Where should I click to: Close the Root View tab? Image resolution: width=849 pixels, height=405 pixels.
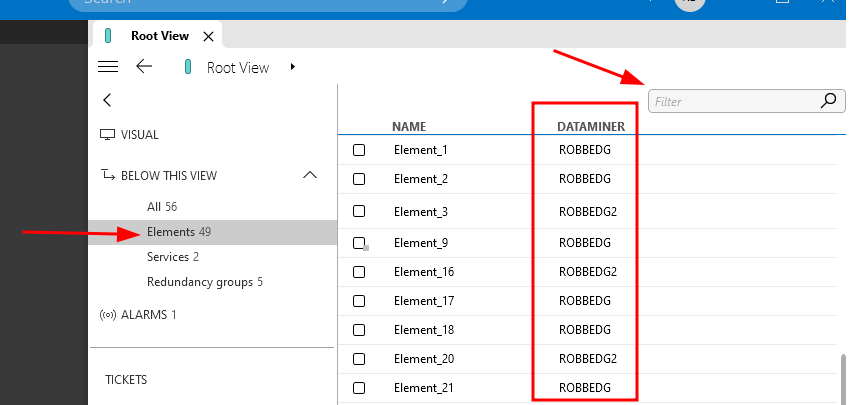tap(208, 36)
